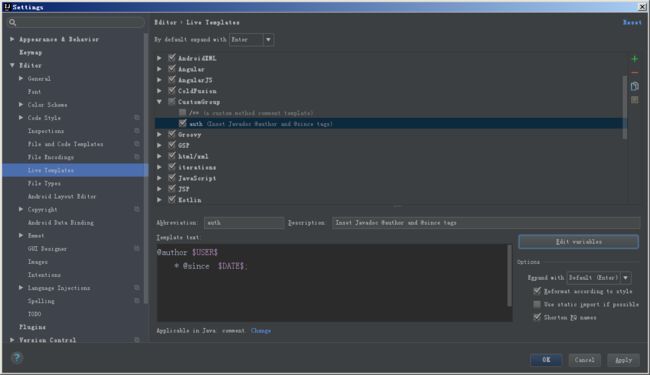
Task: Click into the Template text editor
Action: pos(332,283)
